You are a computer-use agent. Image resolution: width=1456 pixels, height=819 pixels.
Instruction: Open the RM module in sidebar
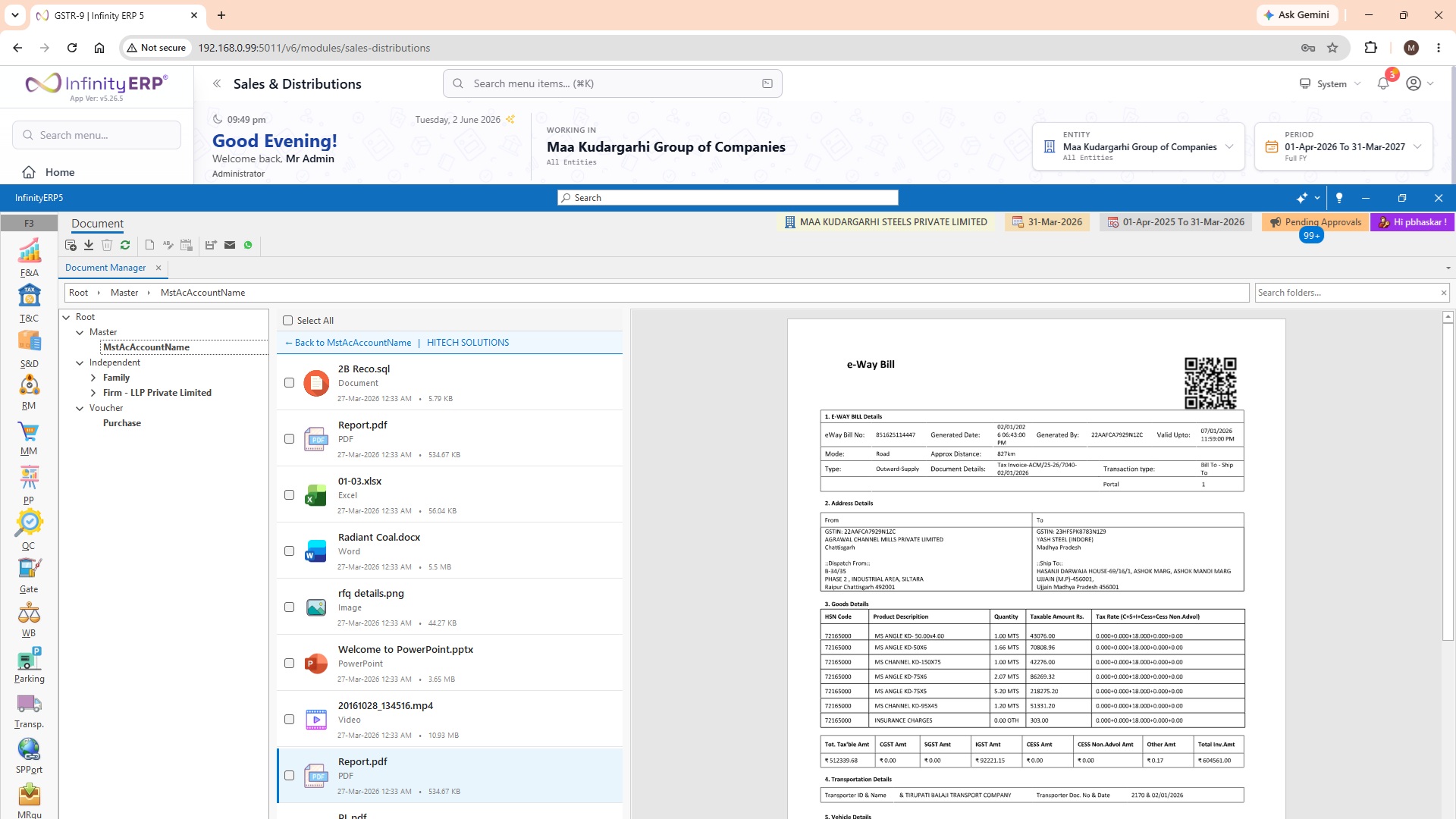pos(29,392)
